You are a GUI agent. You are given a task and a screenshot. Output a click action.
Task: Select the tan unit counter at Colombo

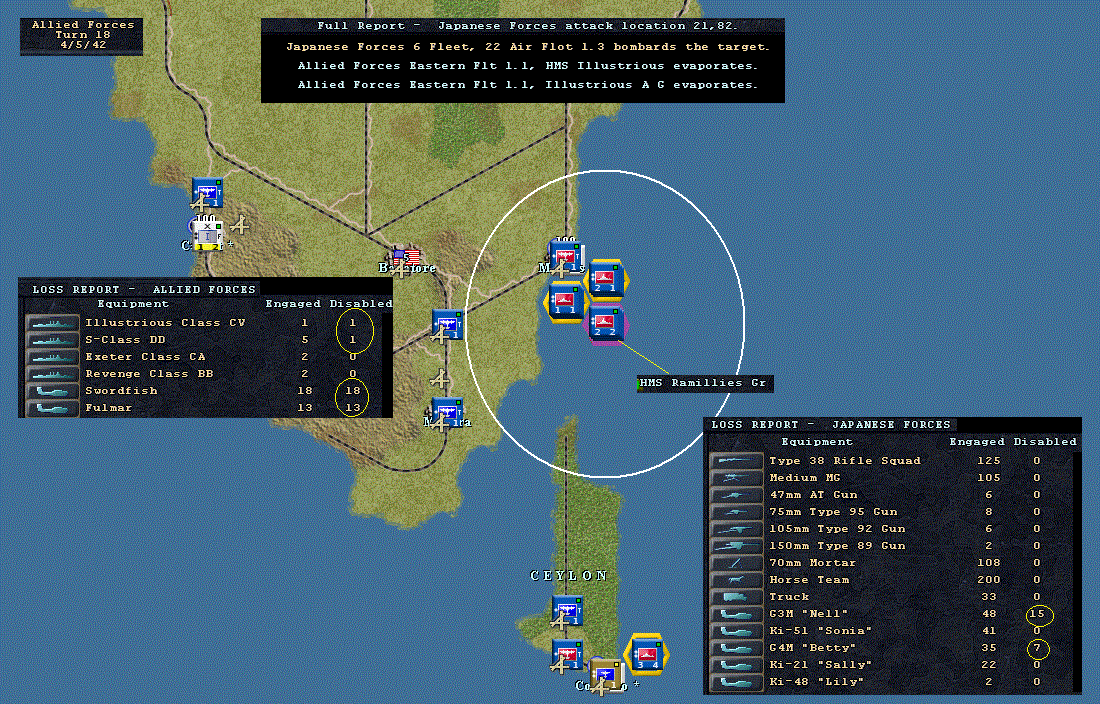605,677
